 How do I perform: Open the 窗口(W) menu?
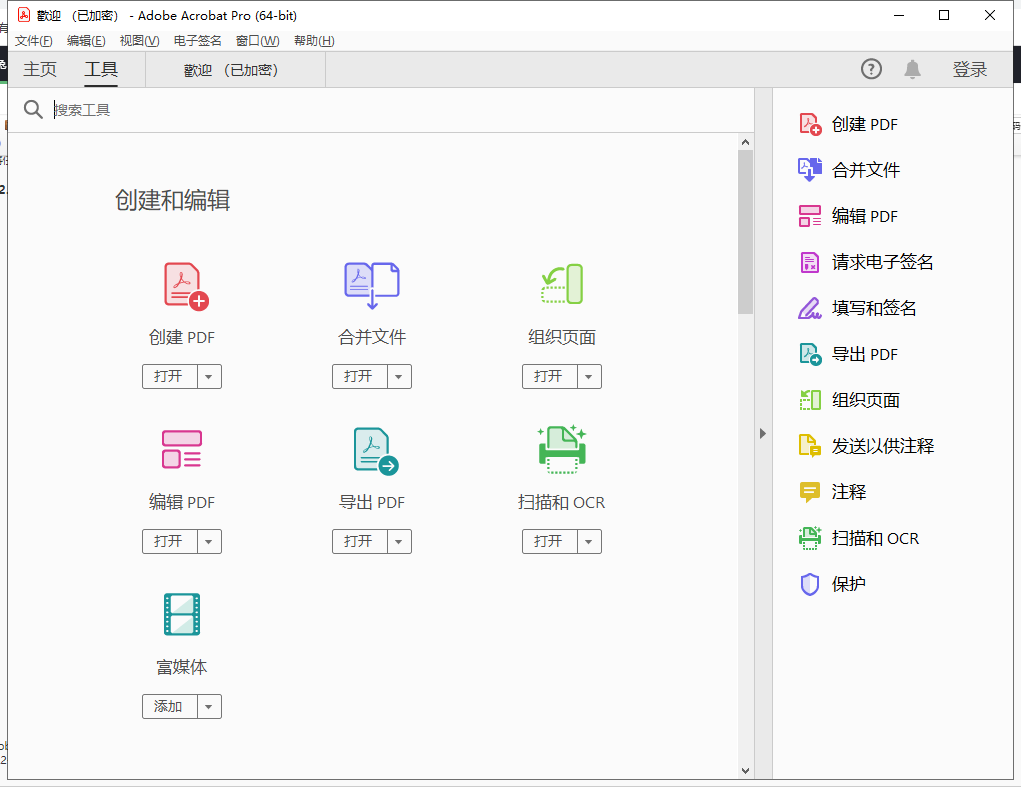pyautogui.click(x=257, y=41)
